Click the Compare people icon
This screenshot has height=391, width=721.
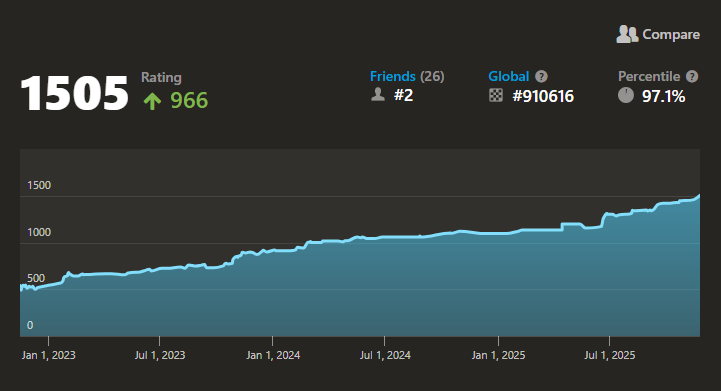(627, 34)
